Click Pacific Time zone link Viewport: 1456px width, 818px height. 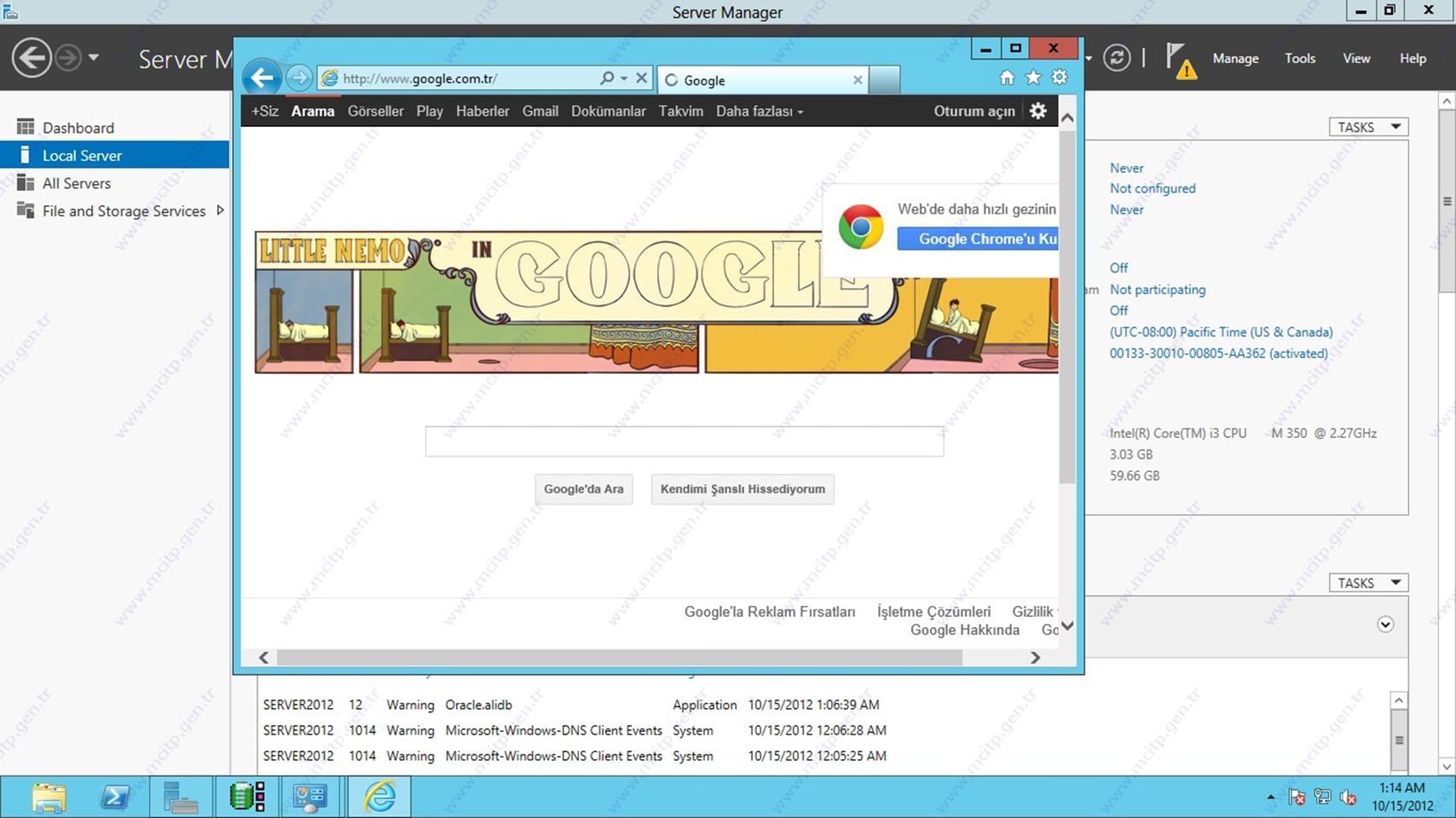pyautogui.click(x=1221, y=332)
